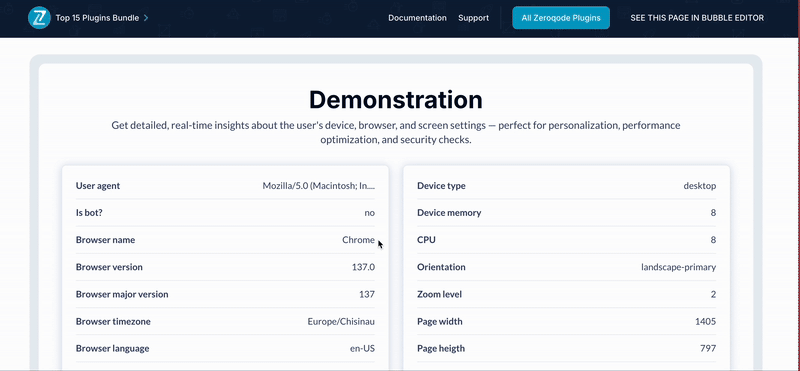Open the Support link
The width and height of the screenshot is (800, 371).
(473, 18)
